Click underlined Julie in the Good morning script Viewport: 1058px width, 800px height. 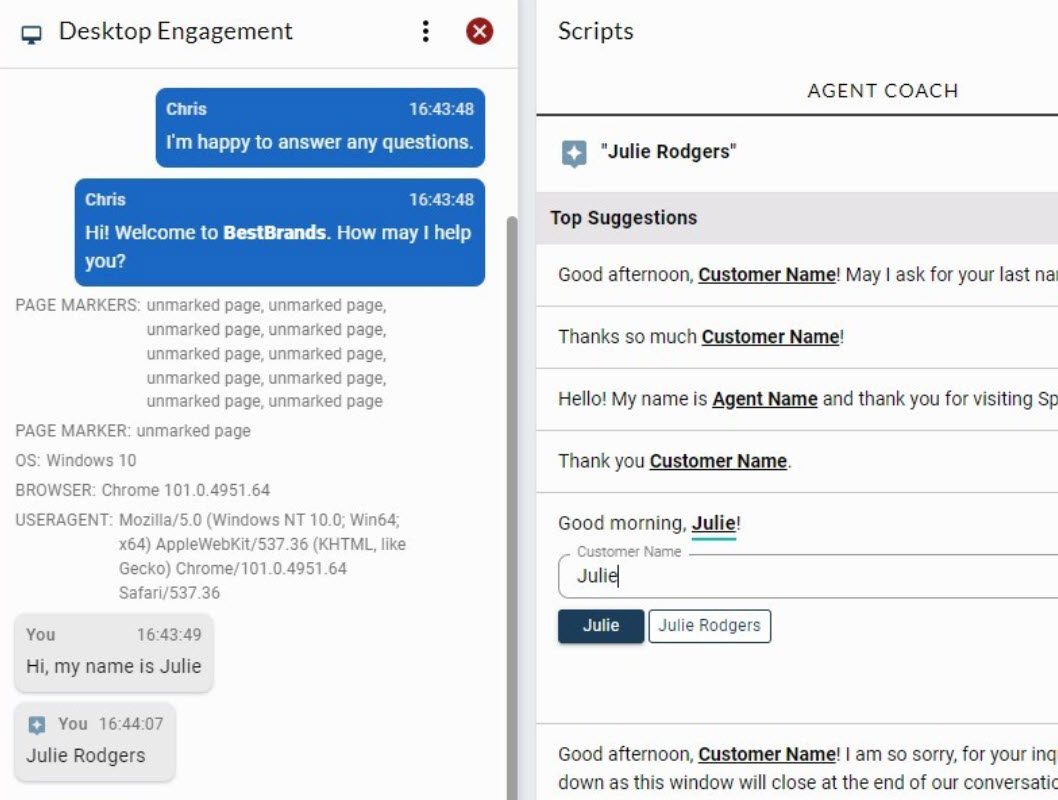713,523
